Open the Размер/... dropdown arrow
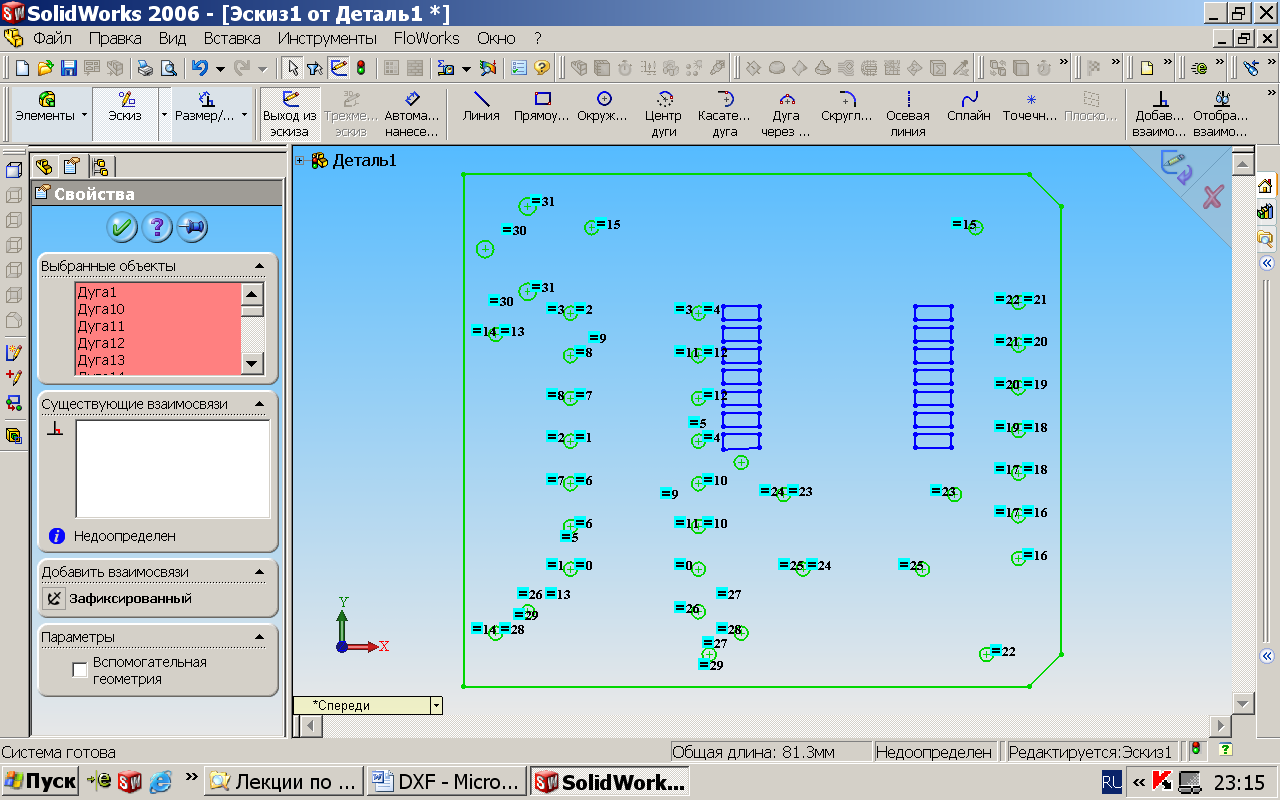The height and width of the screenshot is (800, 1280). pyautogui.click(x=245, y=114)
